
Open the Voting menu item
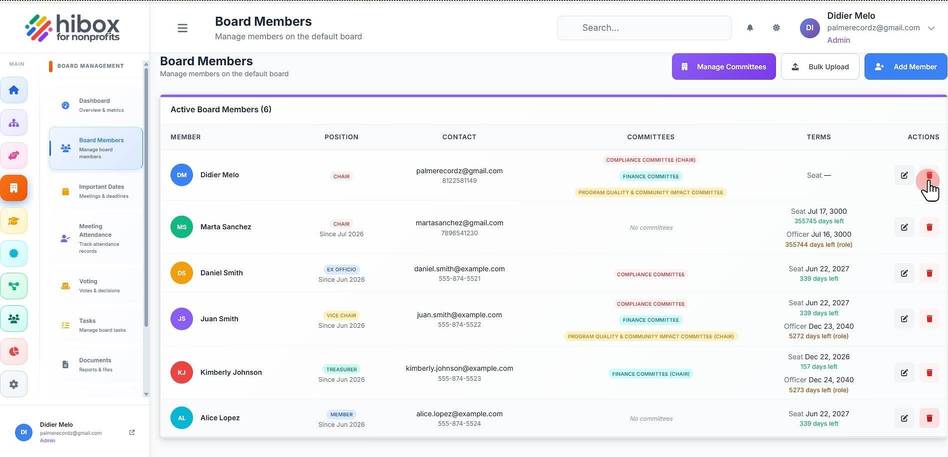click(x=96, y=285)
